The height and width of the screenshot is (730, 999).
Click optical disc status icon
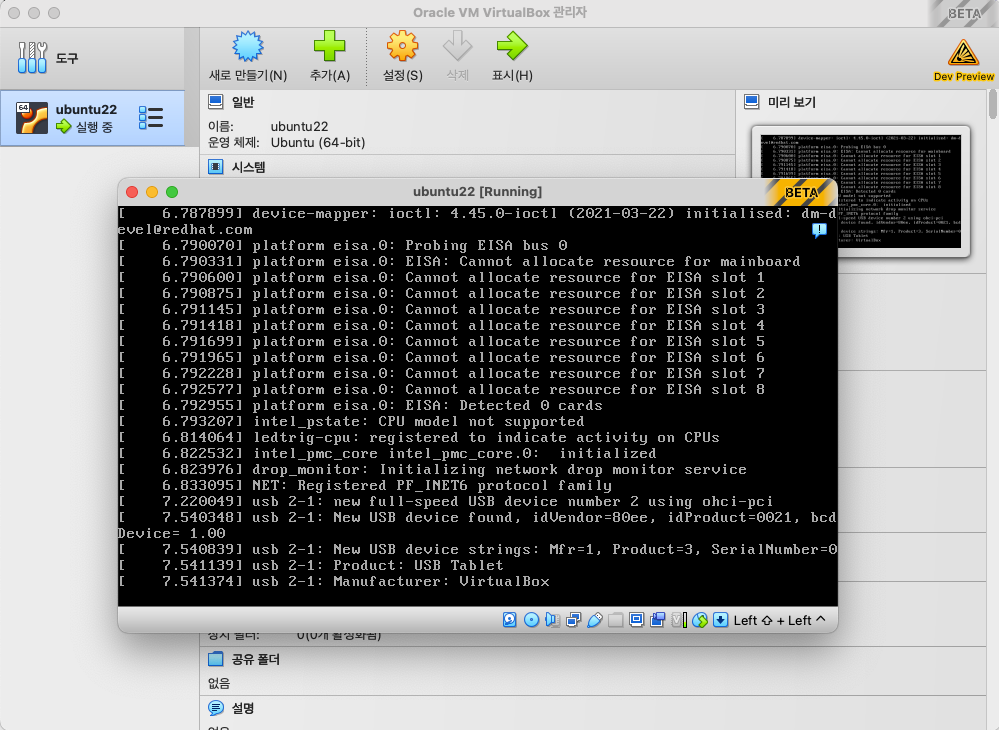[x=531, y=620]
